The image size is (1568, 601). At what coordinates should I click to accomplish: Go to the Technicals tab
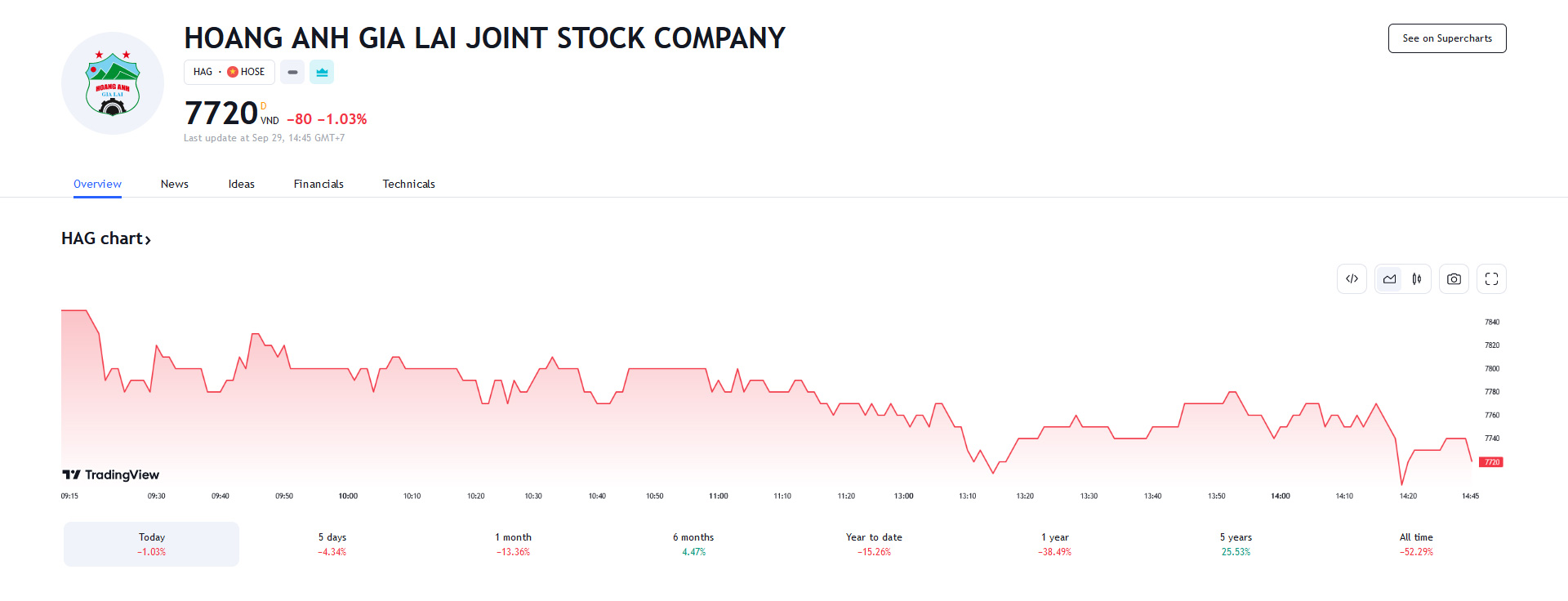click(x=408, y=184)
